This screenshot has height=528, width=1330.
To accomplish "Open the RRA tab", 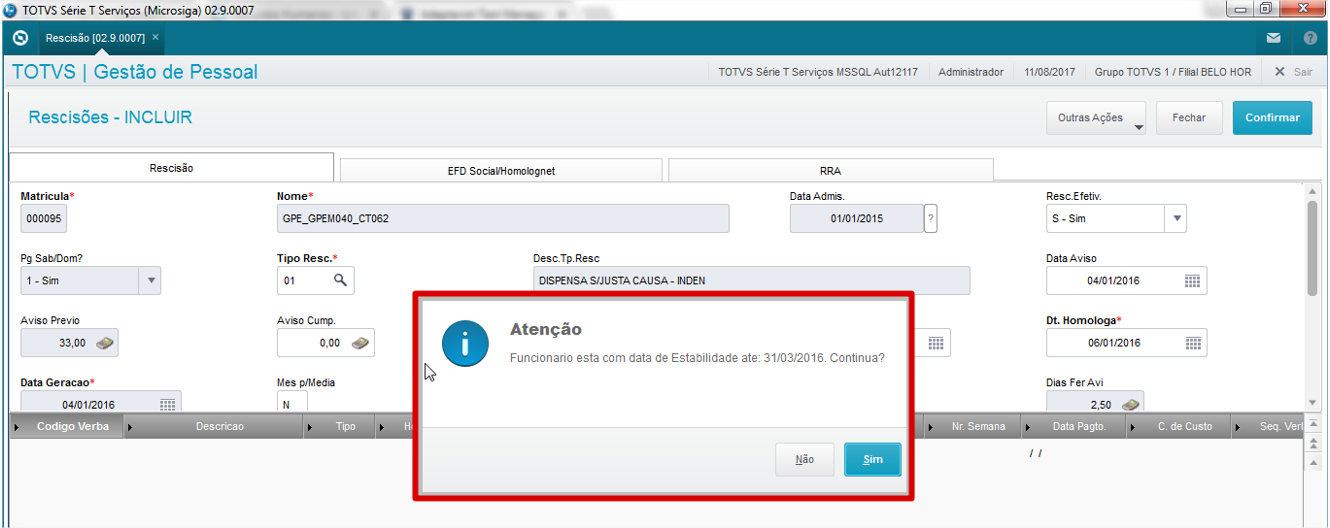I will point(830,170).
